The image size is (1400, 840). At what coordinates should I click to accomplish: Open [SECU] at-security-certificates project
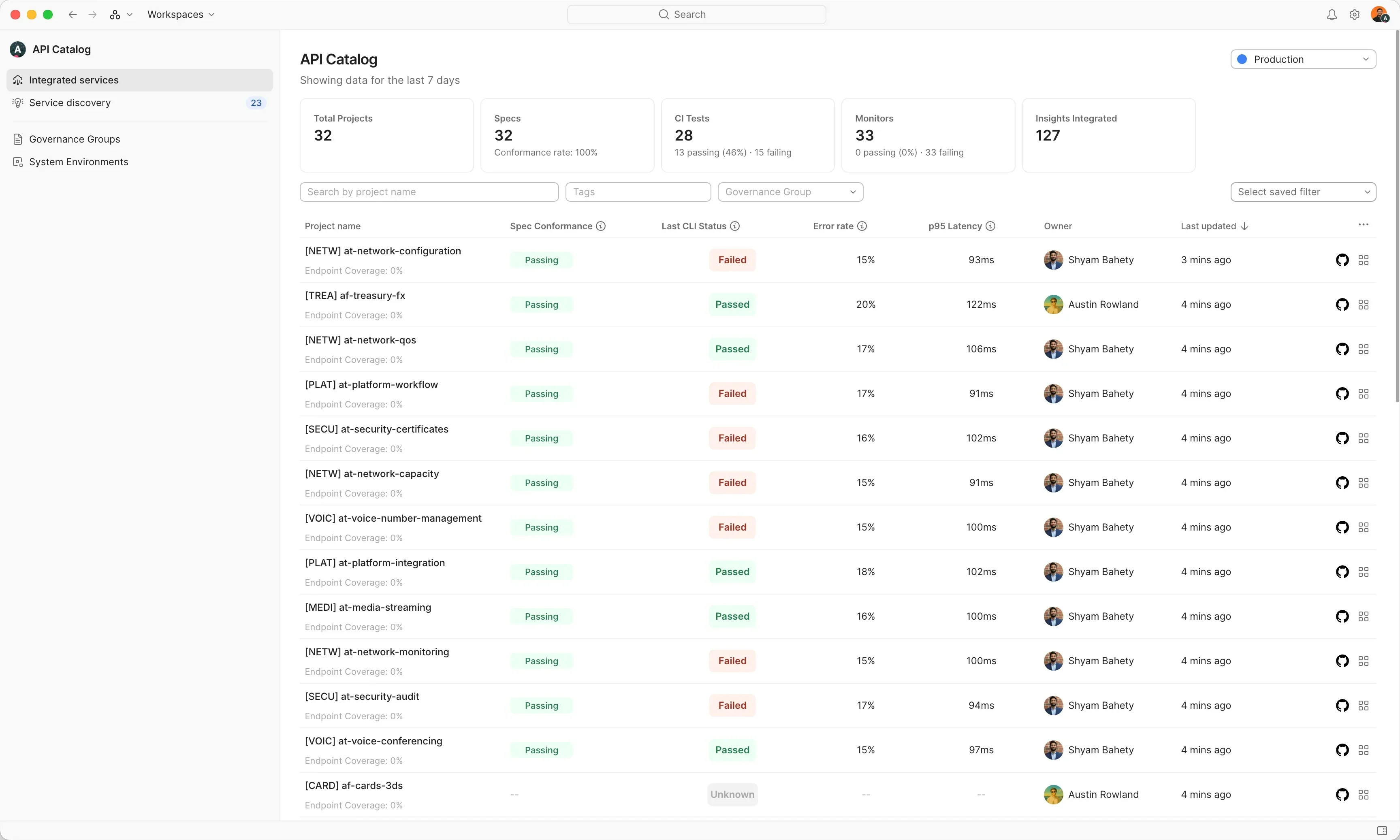pos(376,429)
